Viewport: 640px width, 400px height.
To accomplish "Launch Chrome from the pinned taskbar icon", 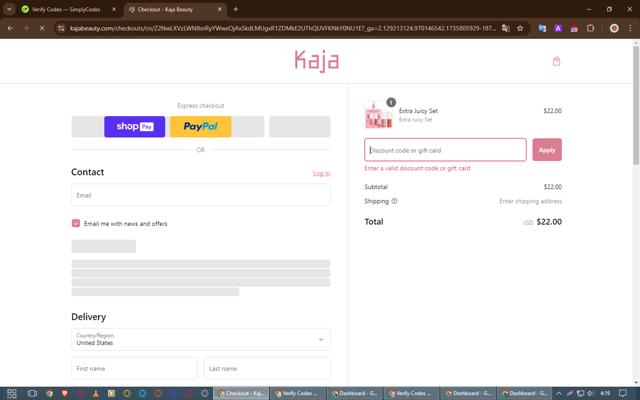I will pyautogui.click(x=49, y=393).
